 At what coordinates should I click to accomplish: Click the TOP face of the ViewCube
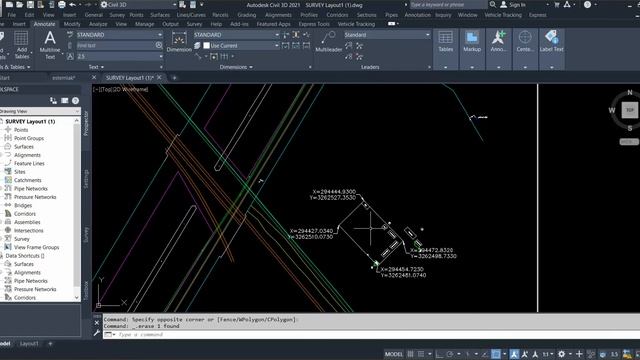(x=629, y=110)
